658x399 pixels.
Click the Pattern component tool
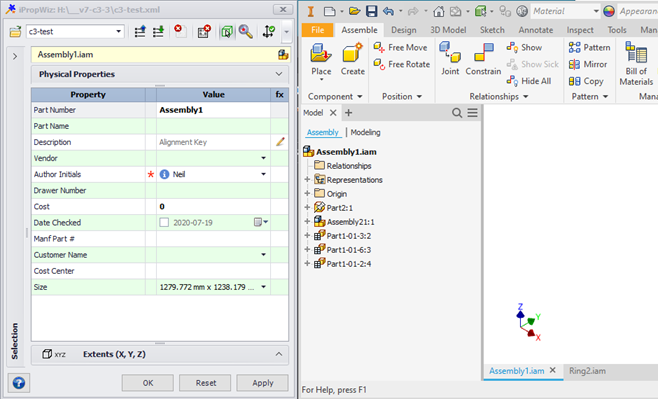589,47
